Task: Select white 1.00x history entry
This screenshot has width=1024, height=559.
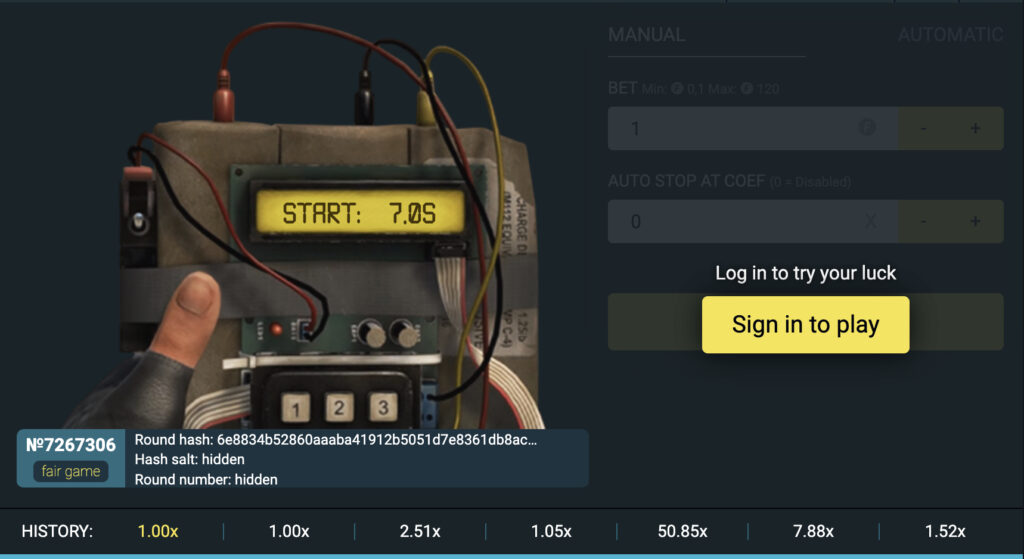Action: pos(289,531)
